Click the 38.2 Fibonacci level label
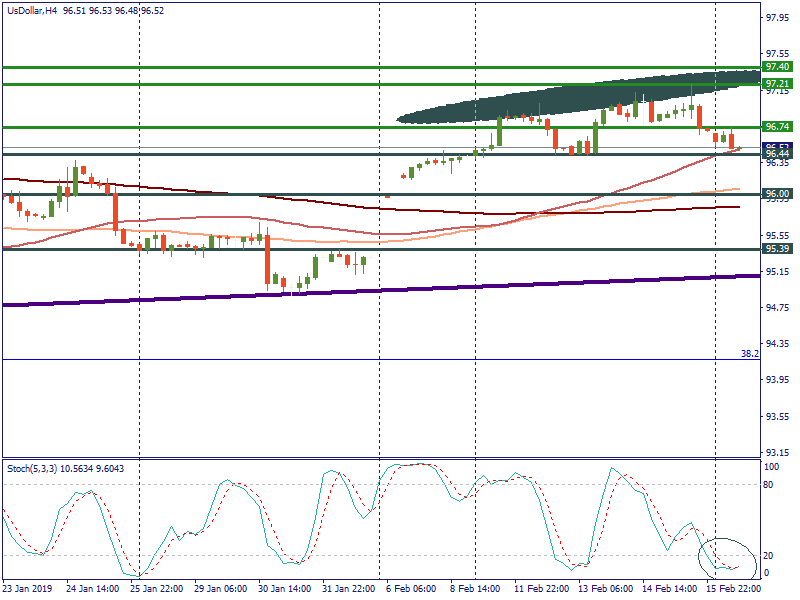The height and width of the screenshot is (600, 800). pos(749,353)
